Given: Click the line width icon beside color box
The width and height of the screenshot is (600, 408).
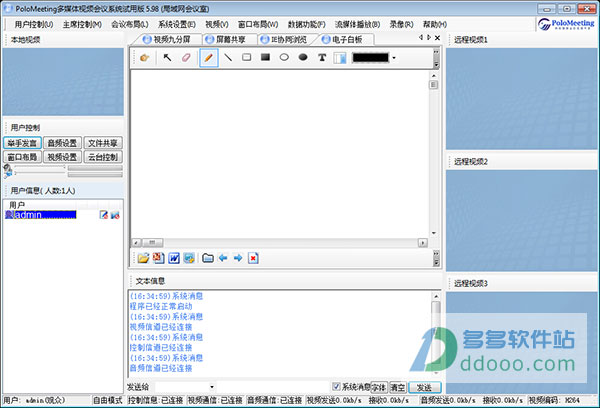Looking at the screenshot, I should (x=340, y=58).
